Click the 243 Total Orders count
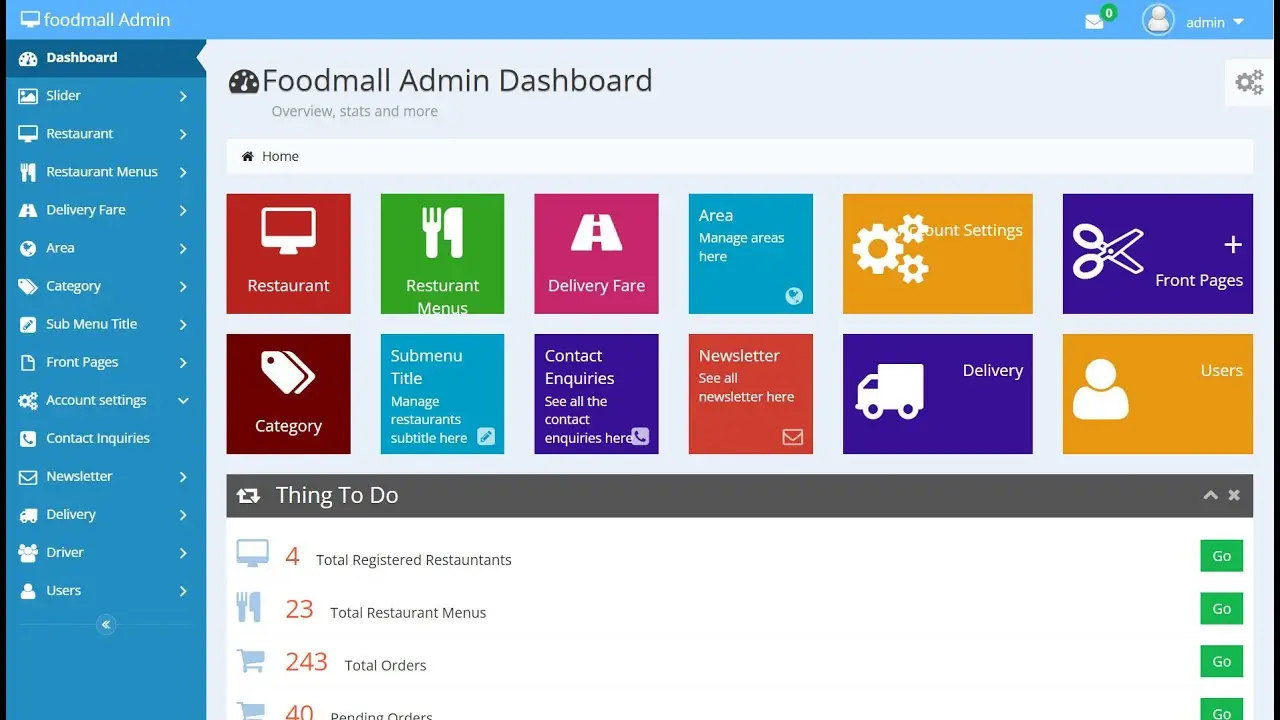The image size is (1280, 720). click(x=306, y=662)
